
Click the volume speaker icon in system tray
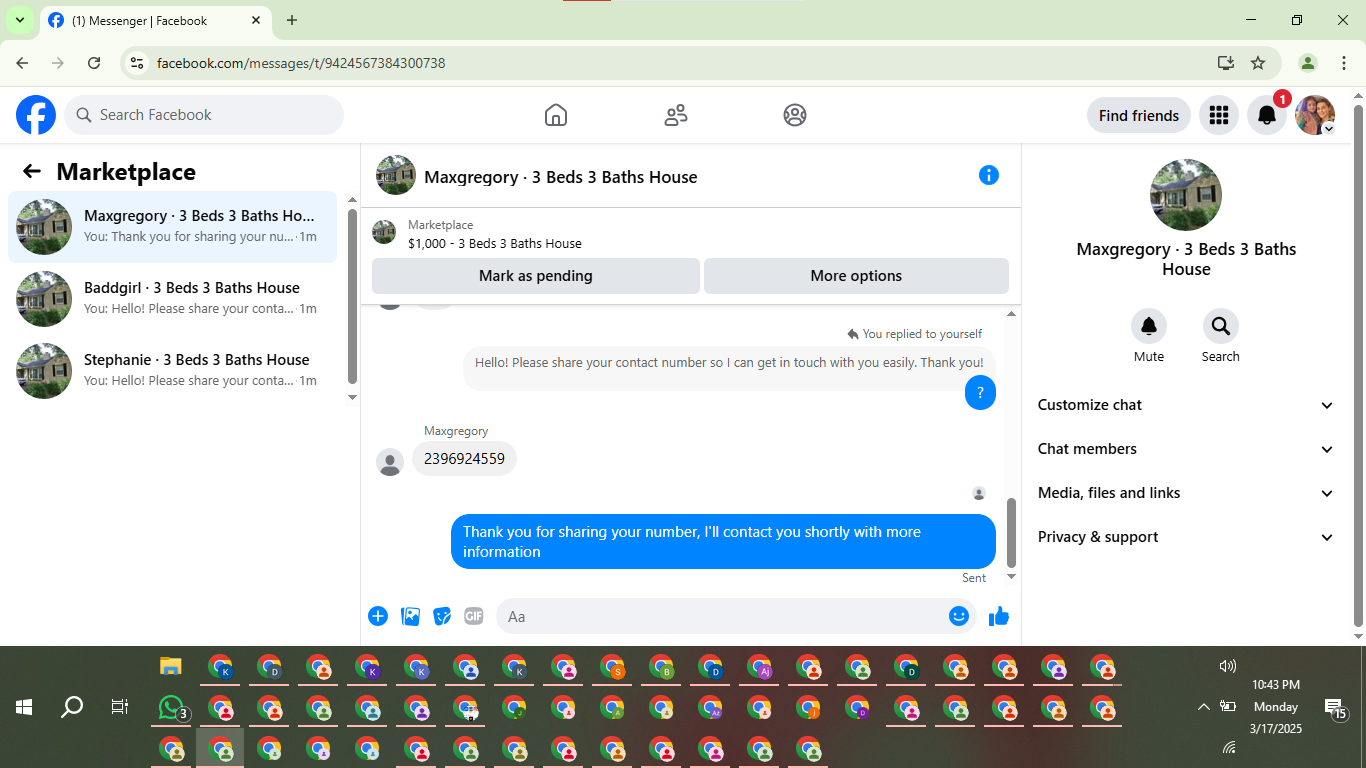(x=1228, y=666)
